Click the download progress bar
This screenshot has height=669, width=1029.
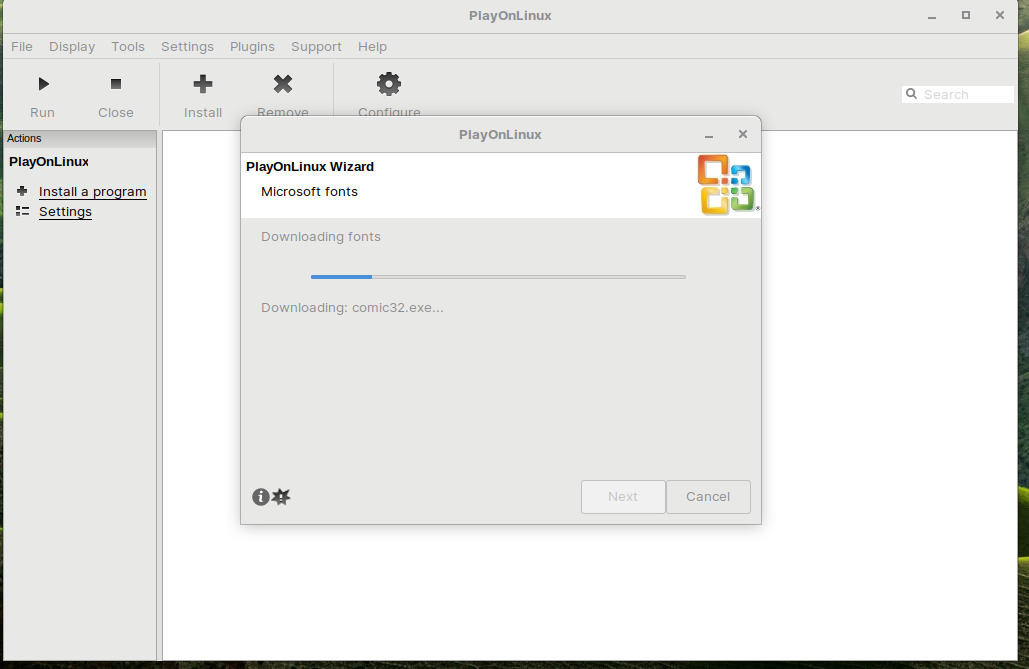498,277
